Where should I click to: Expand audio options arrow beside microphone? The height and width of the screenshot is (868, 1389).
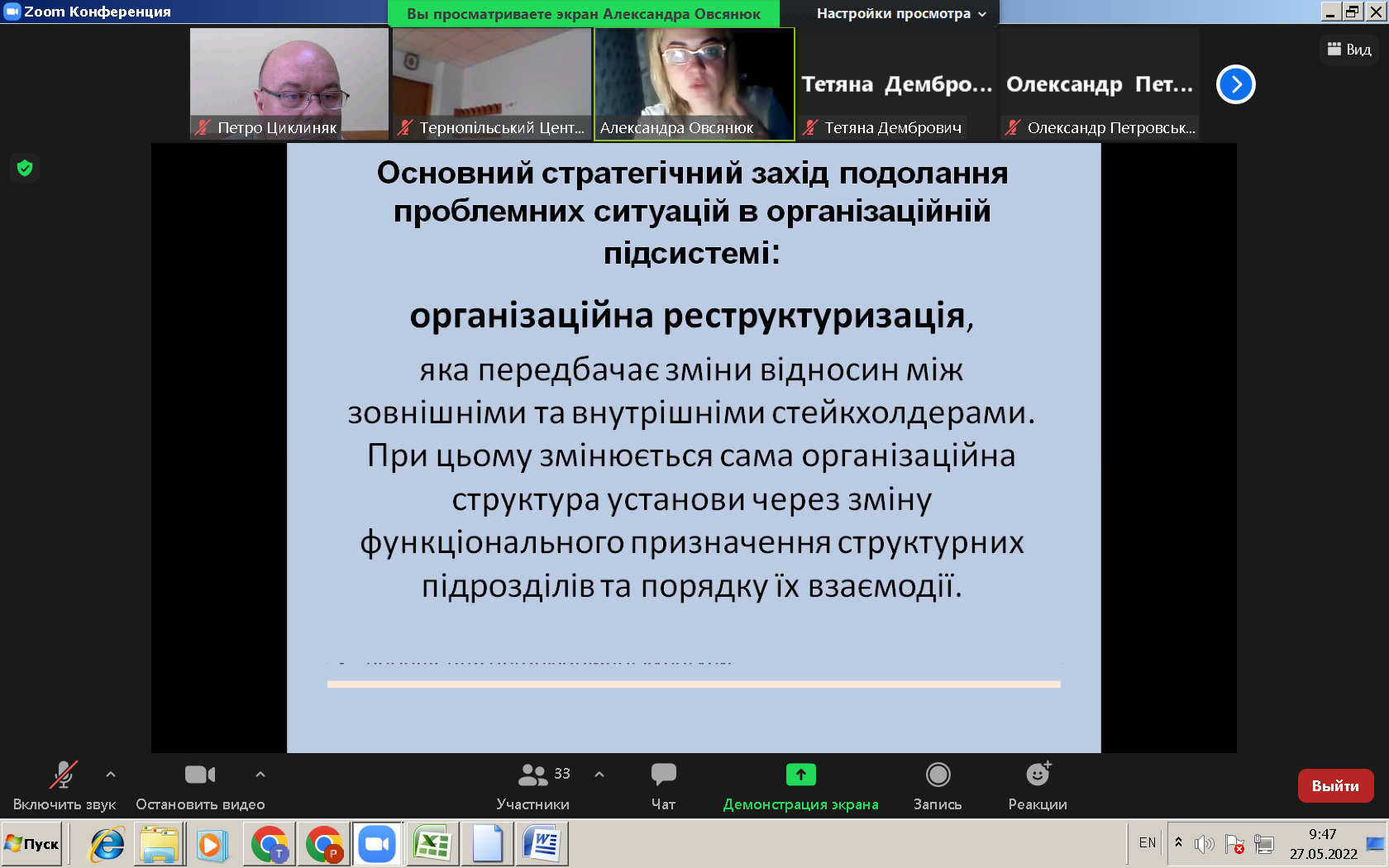click(111, 775)
